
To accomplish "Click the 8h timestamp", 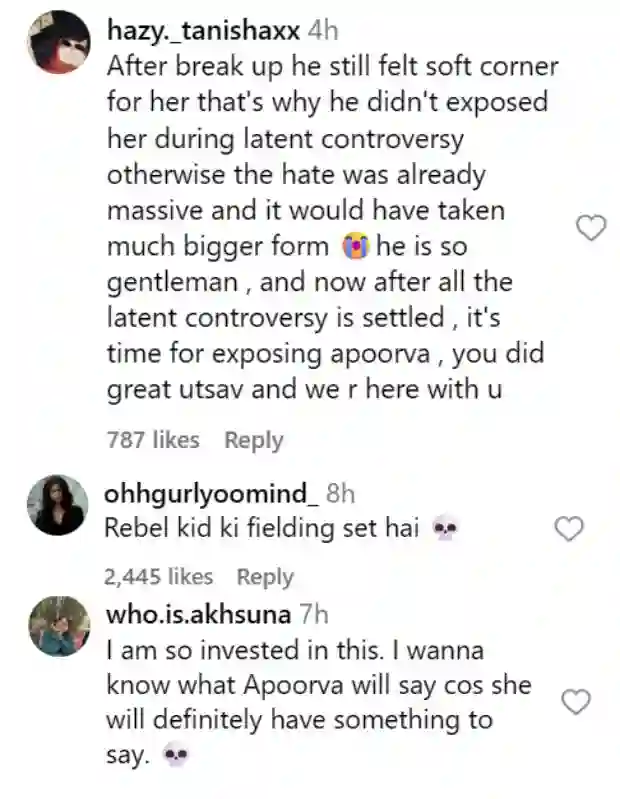I will (342, 494).
